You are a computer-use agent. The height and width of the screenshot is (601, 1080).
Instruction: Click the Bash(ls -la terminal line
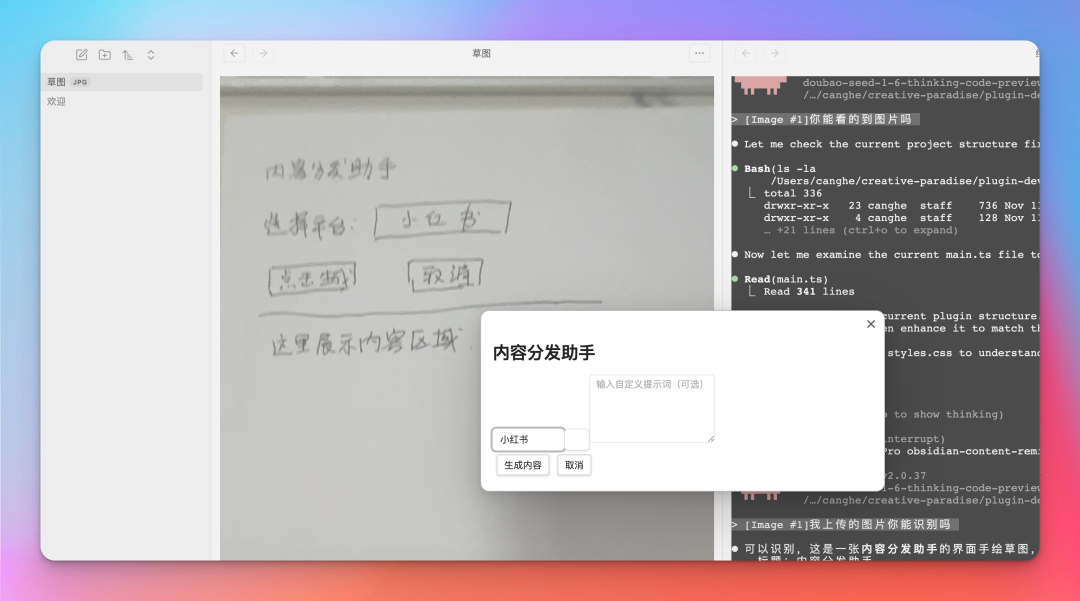click(780, 169)
